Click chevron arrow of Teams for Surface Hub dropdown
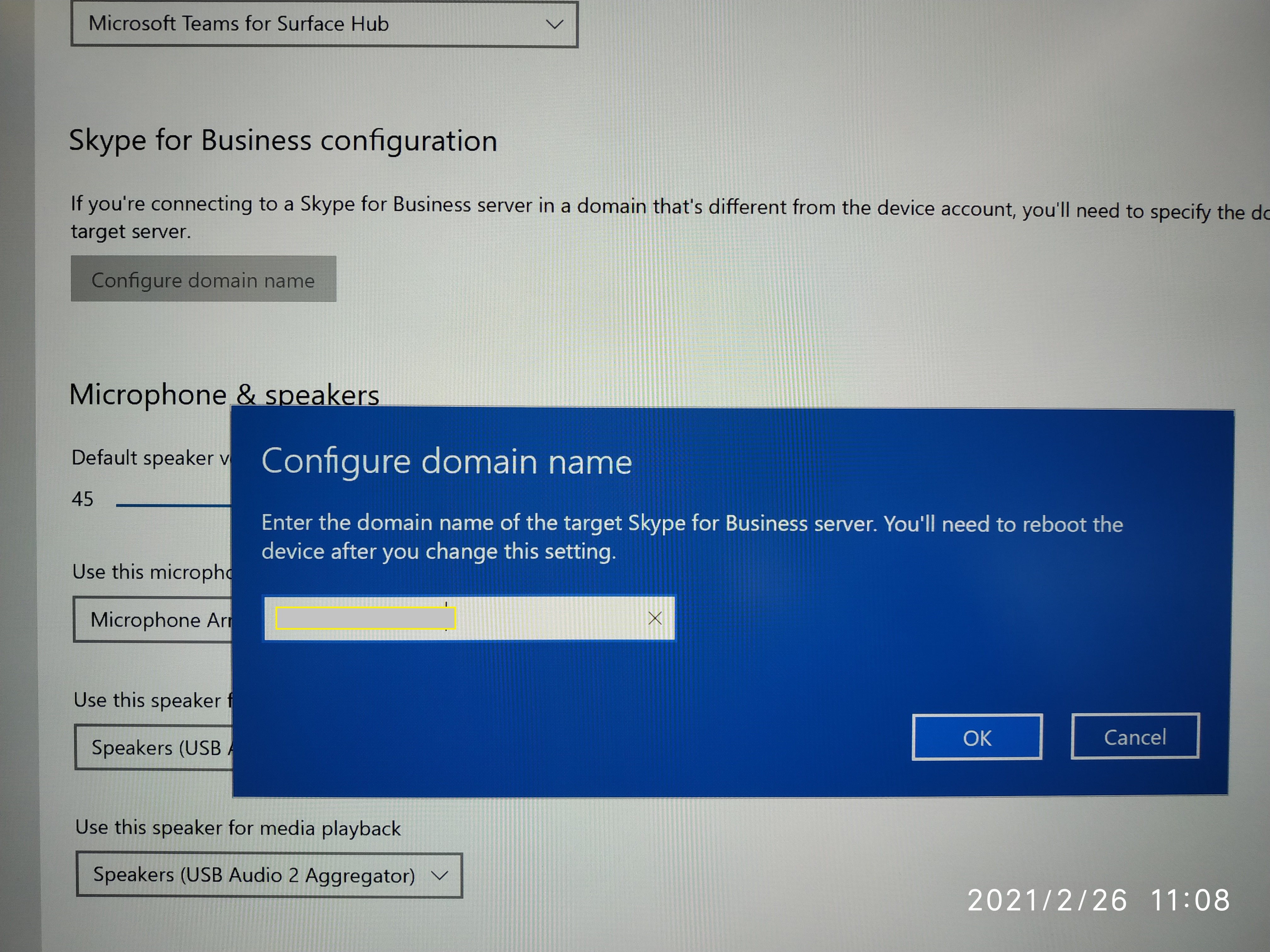1270x952 pixels. coord(554,24)
